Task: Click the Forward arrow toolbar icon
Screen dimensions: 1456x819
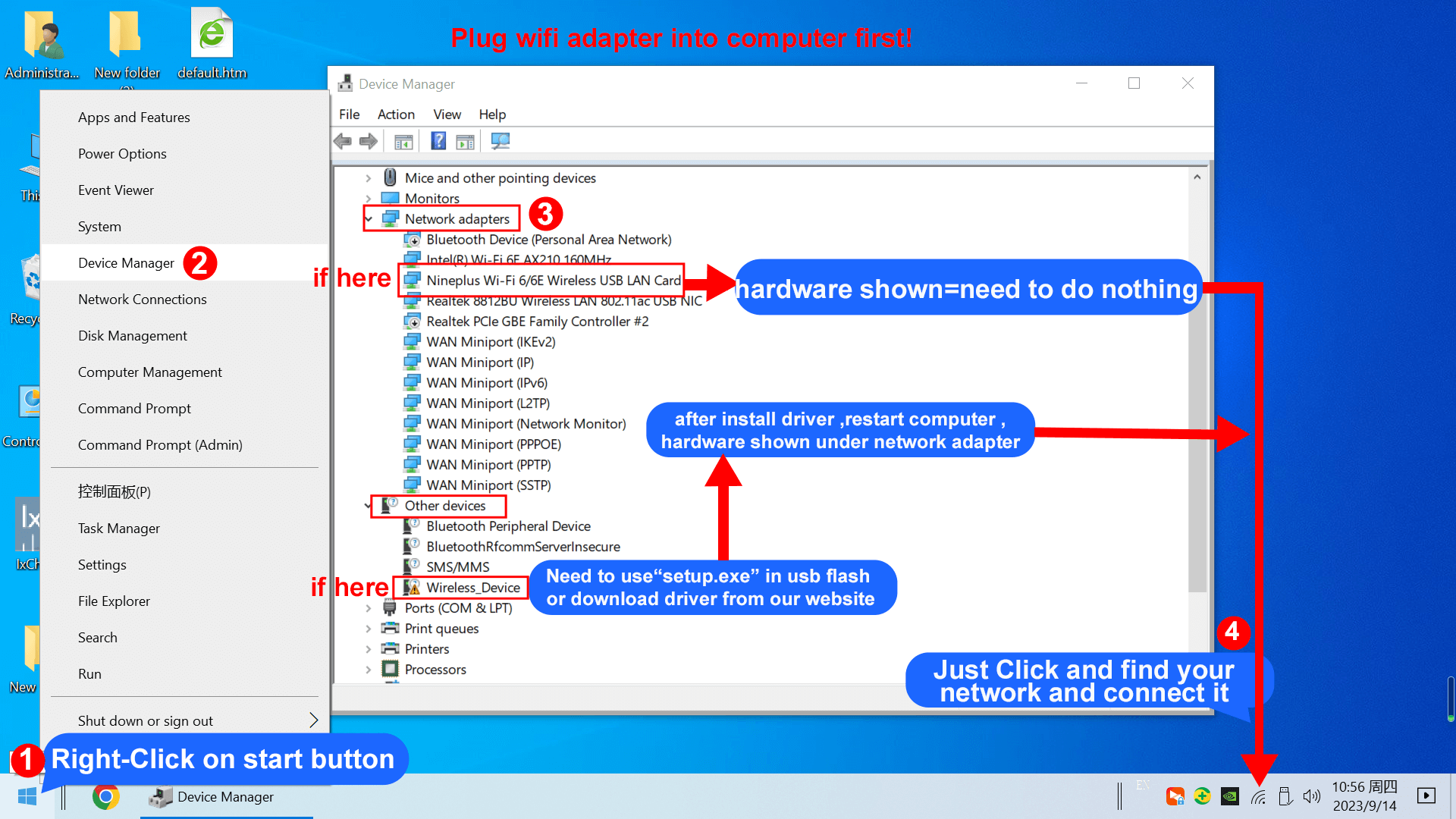Action: click(x=369, y=141)
